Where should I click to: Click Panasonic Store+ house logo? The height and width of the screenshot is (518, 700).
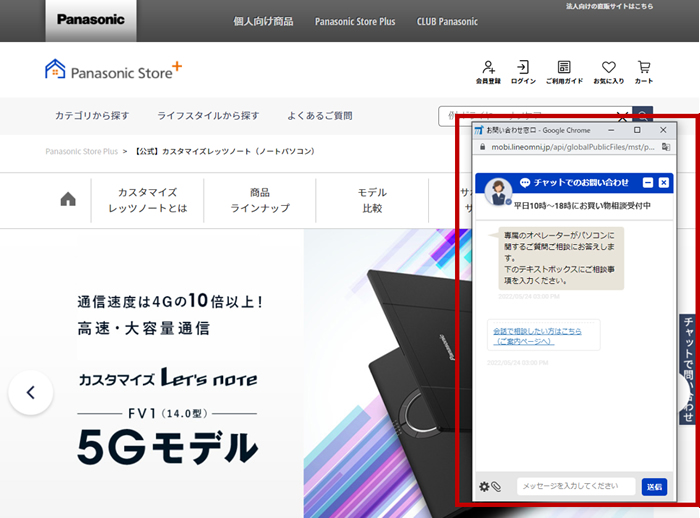click(x=113, y=70)
